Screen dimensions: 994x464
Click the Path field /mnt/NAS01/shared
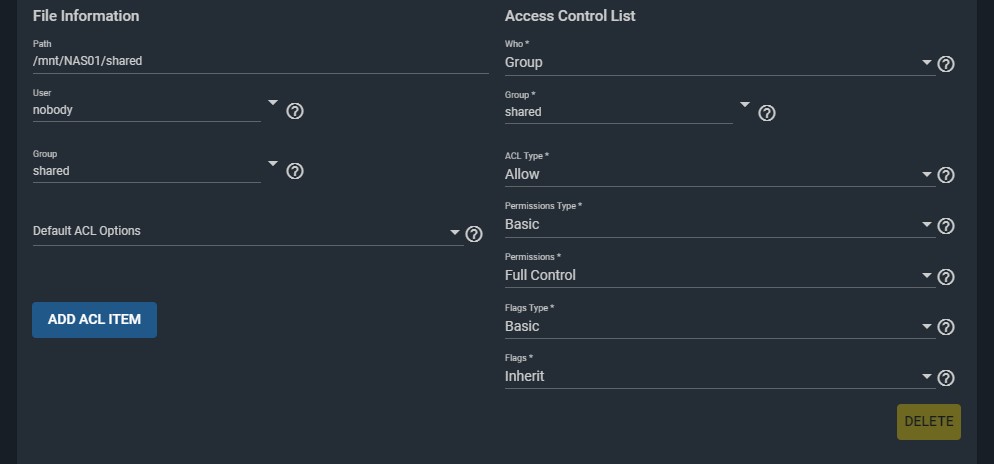click(x=261, y=61)
